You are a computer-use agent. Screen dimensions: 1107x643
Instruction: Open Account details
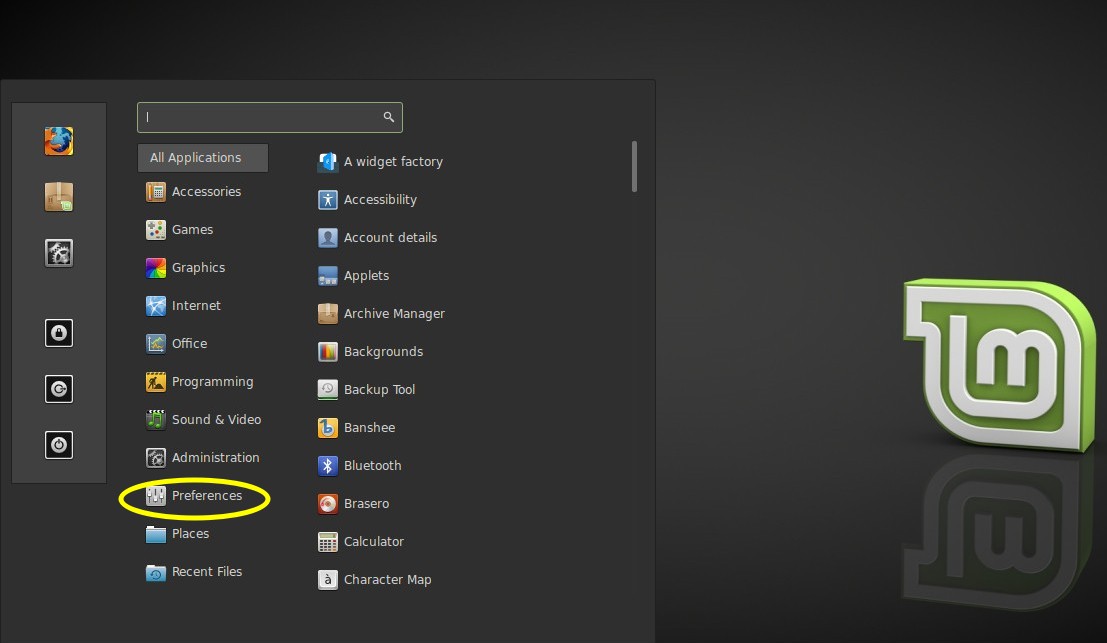click(x=378, y=238)
